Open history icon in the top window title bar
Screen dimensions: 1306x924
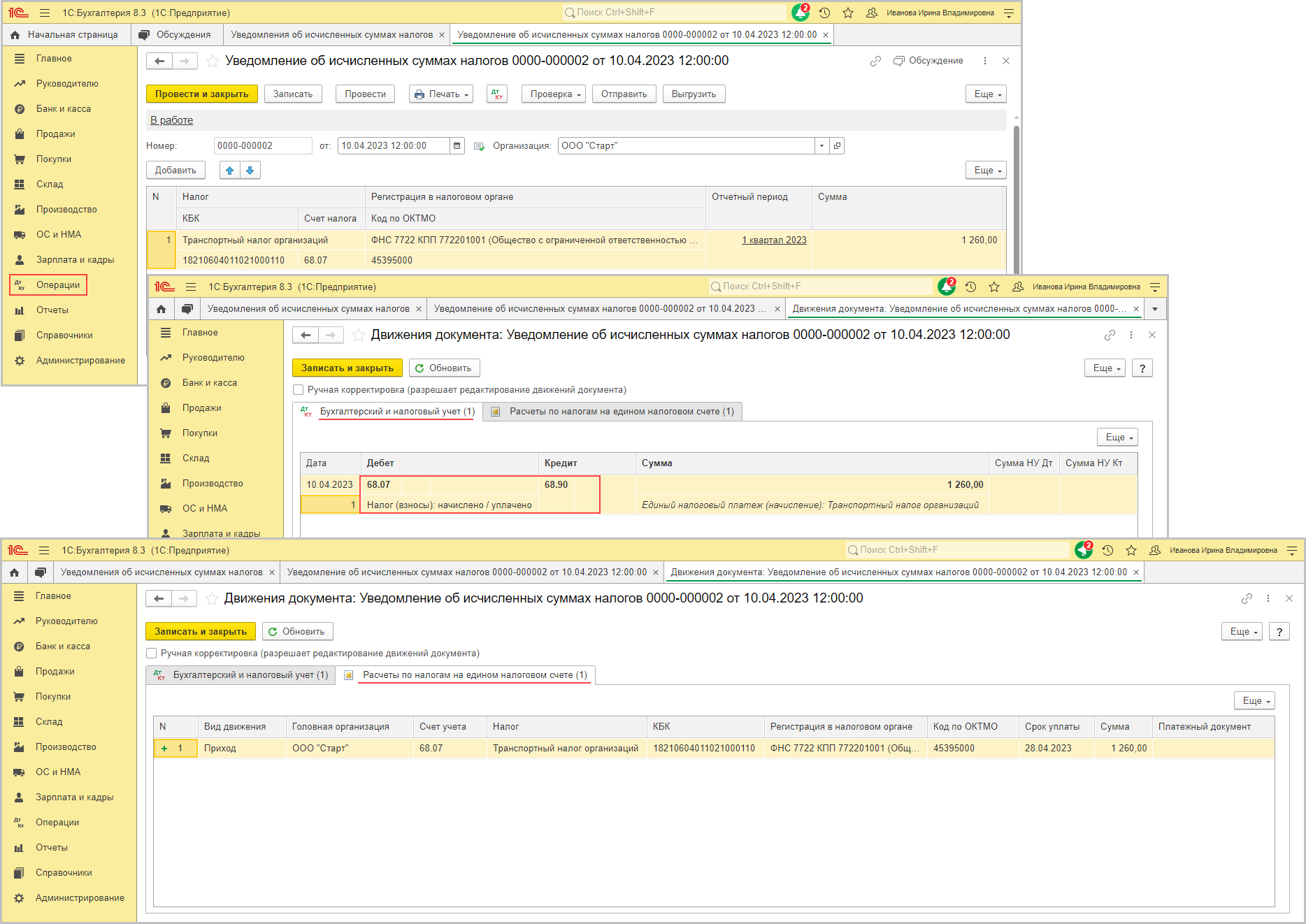pyautogui.click(x=824, y=13)
